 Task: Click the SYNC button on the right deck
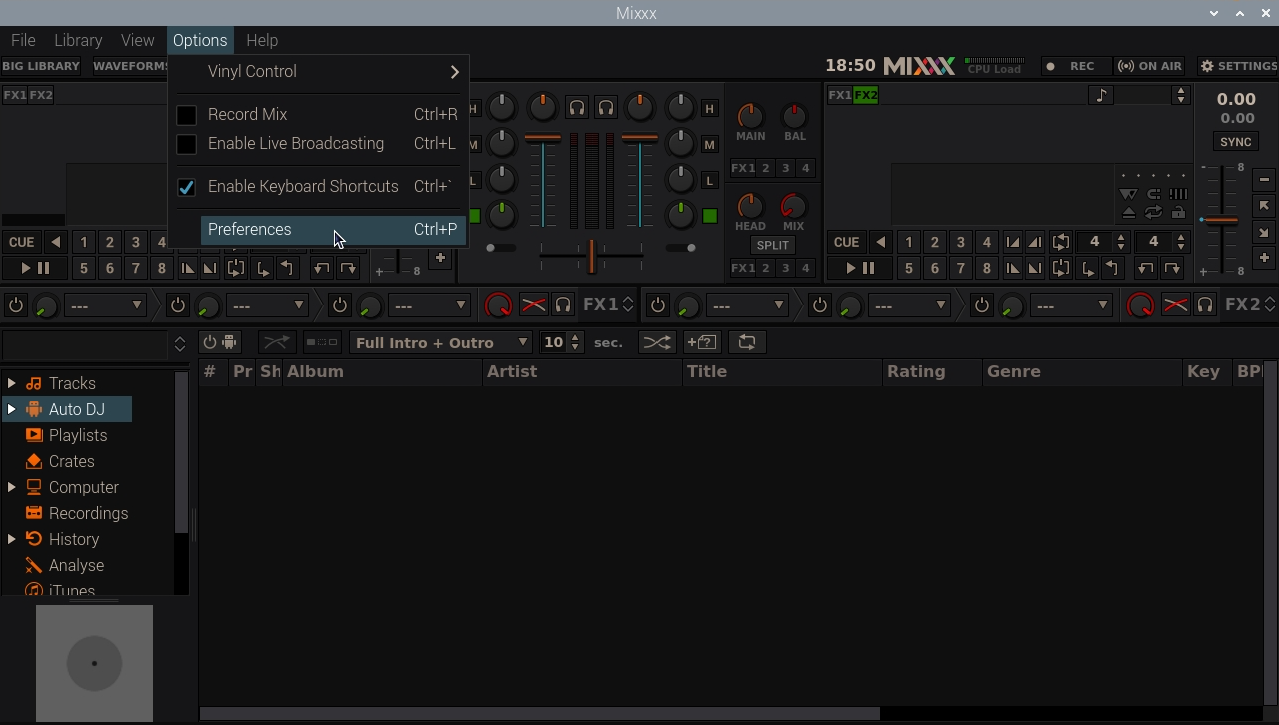click(x=1234, y=141)
